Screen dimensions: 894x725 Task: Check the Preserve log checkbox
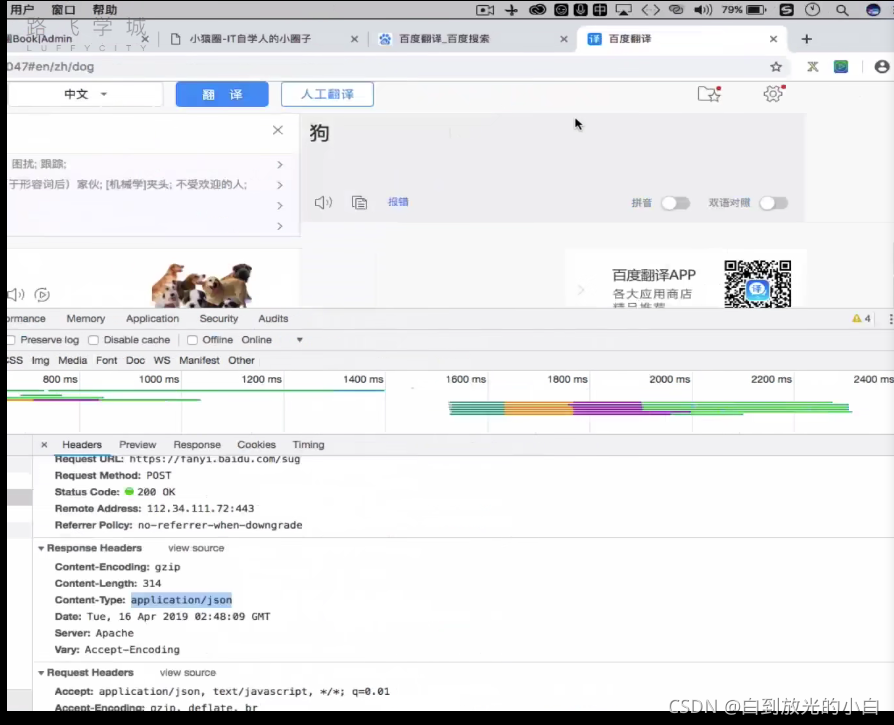[11, 340]
